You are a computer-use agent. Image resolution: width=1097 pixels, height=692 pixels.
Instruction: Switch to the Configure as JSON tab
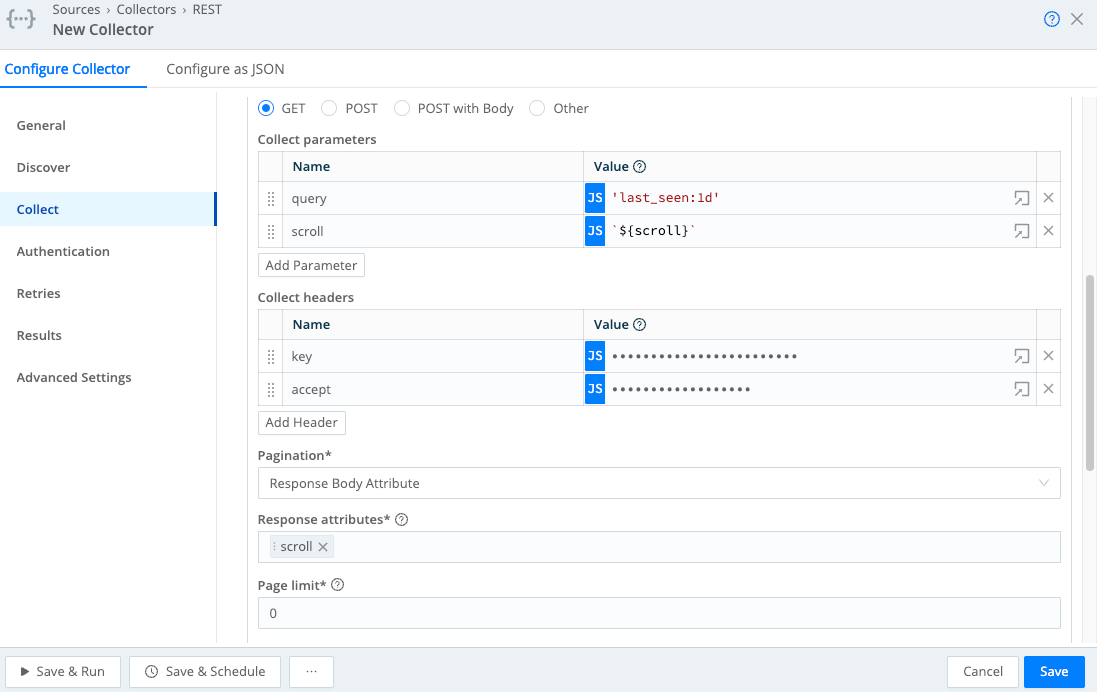(224, 69)
